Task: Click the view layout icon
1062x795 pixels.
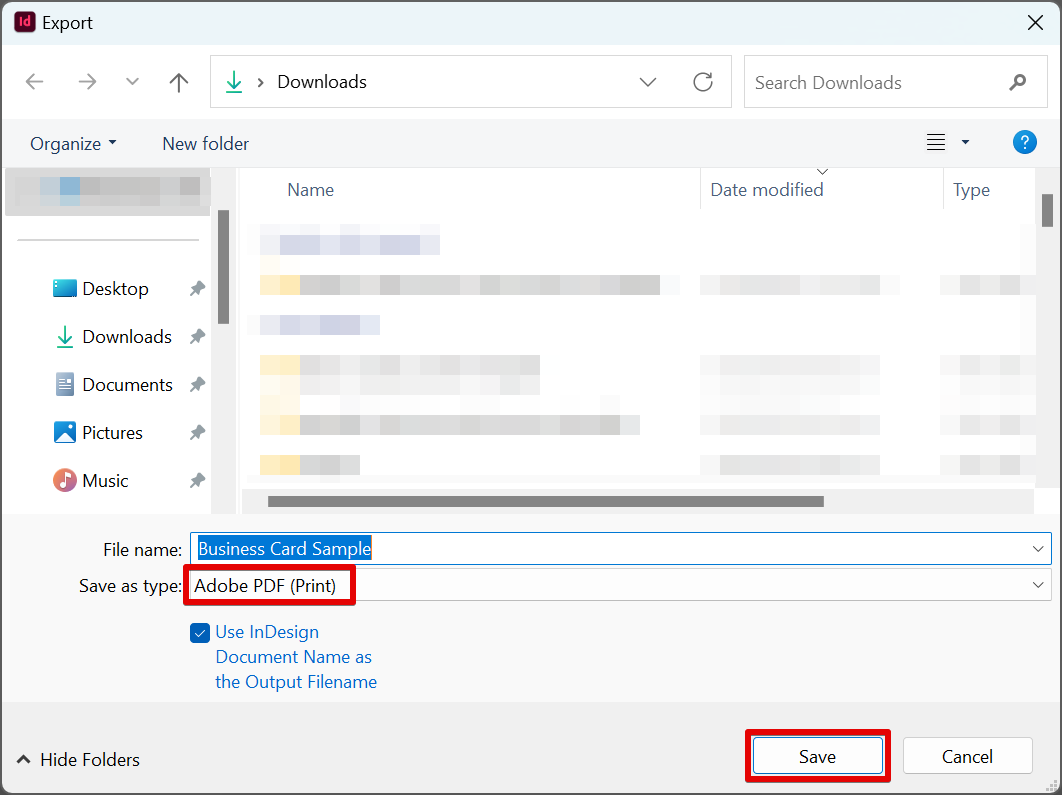Action: click(936, 143)
